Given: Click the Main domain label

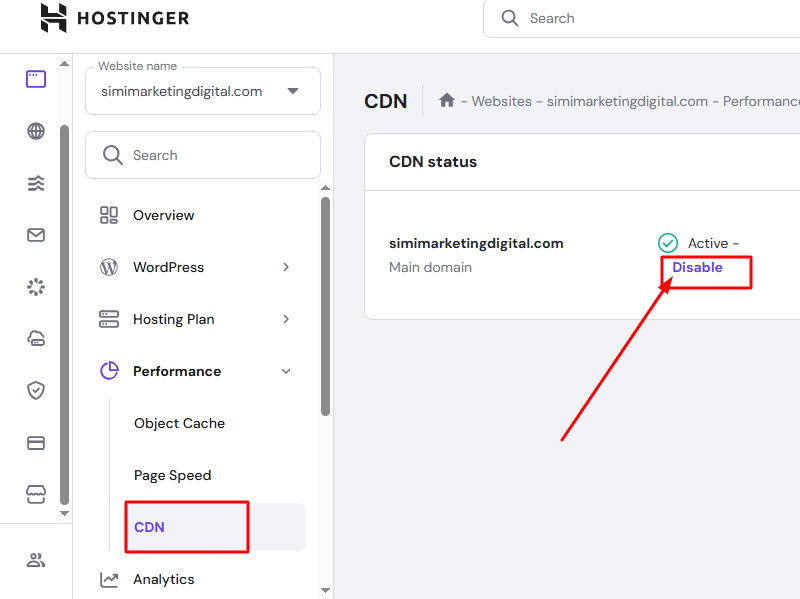Looking at the screenshot, I should [x=430, y=267].
